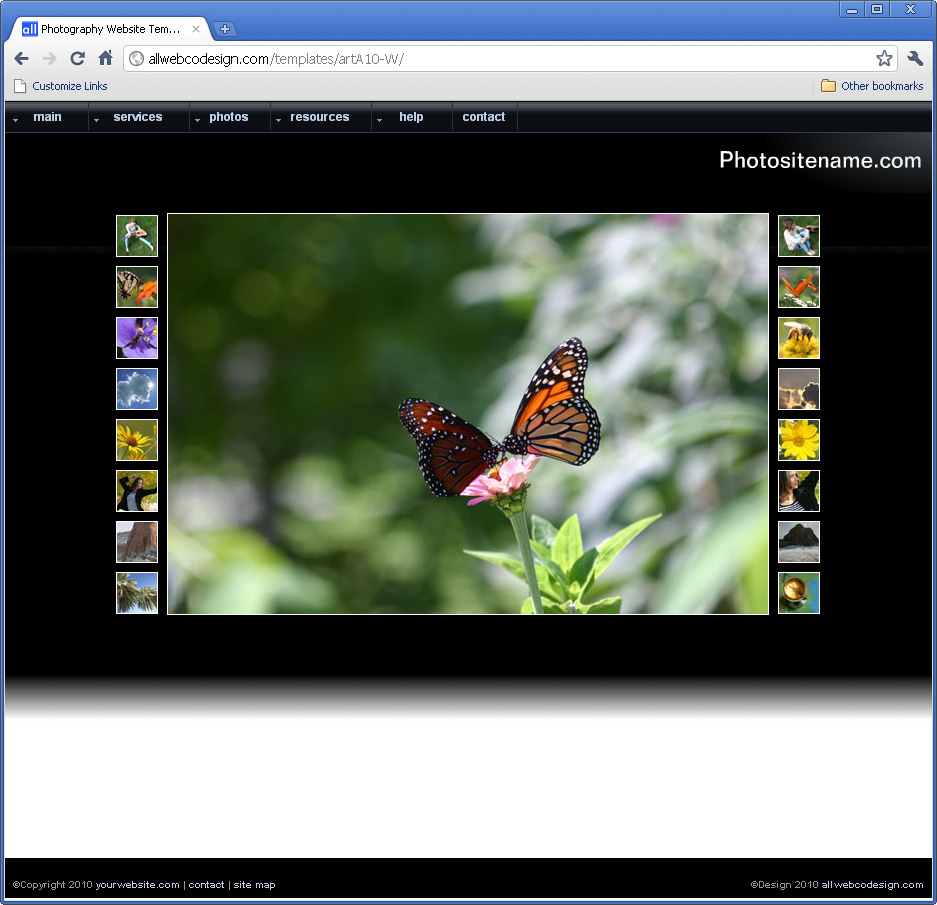
Task: Close the Photography Website Template tab
Action: point(196,29)
